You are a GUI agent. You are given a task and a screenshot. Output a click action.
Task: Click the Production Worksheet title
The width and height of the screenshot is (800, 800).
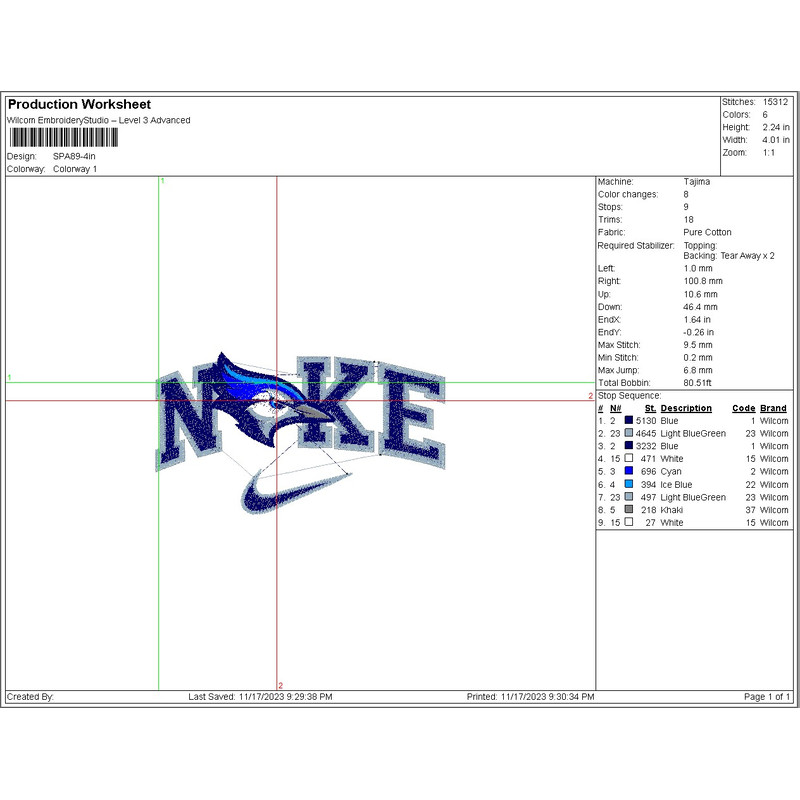(x=79, y=105)
